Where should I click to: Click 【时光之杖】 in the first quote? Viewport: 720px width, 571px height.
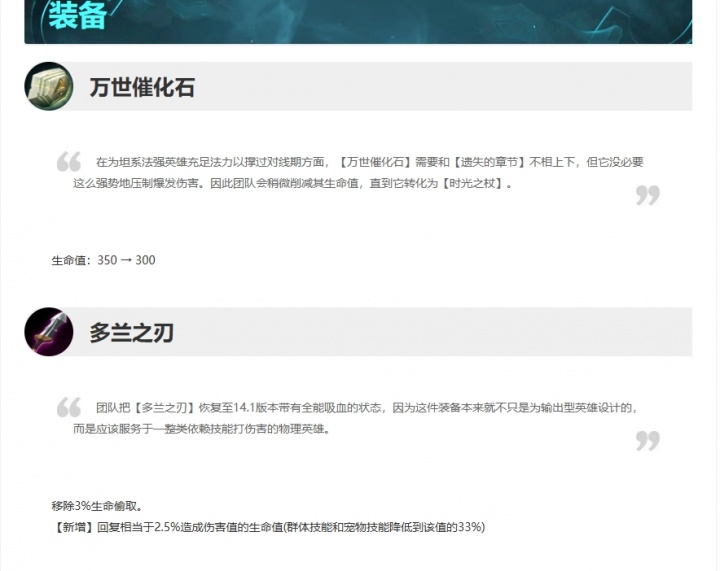(484, 184)
